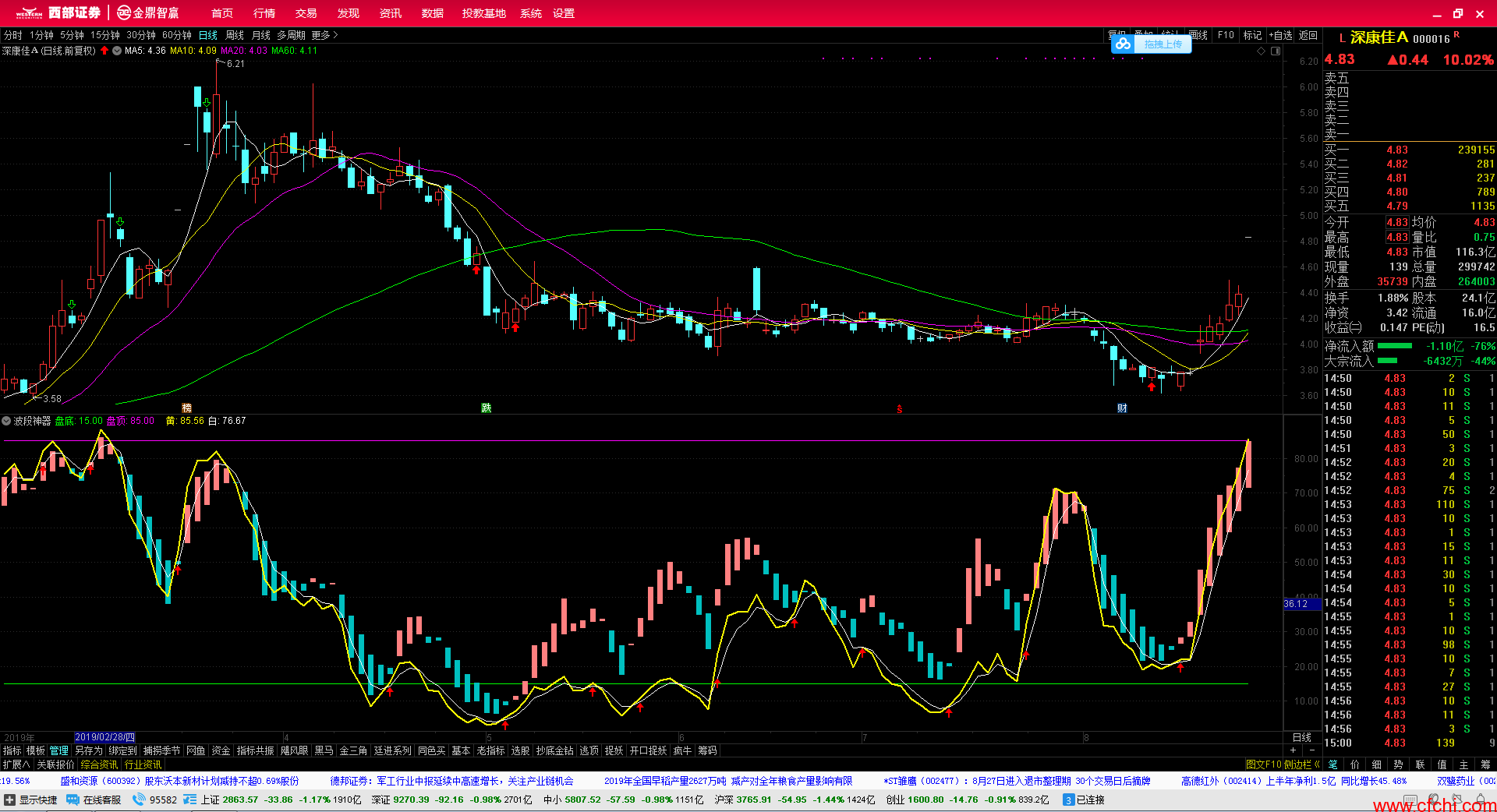Click the 显示快捷 plus icon
Image resolution: width=1497 pixels, height=812 pixels.
pyautogui.click(x=9, y=800)
